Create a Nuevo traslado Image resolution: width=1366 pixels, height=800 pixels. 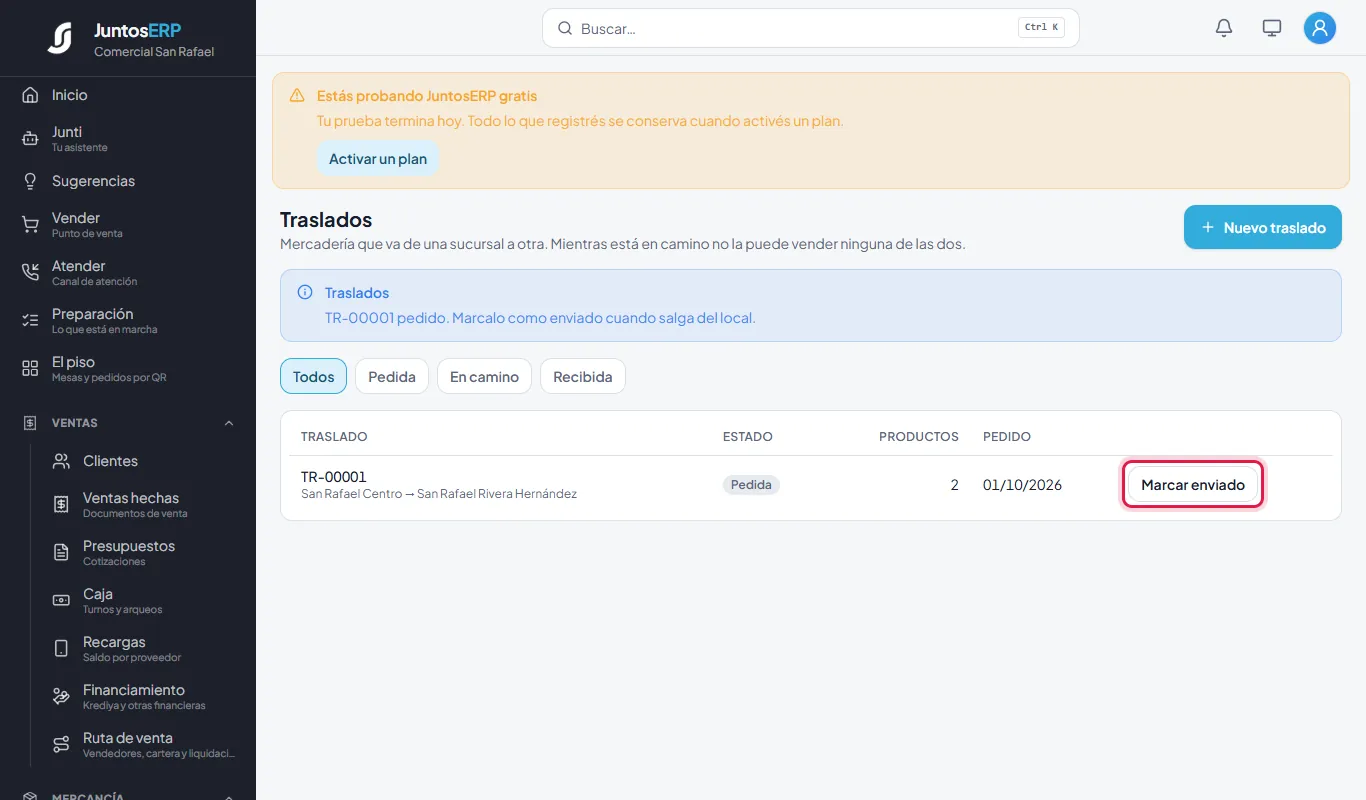pos(1263,227)
